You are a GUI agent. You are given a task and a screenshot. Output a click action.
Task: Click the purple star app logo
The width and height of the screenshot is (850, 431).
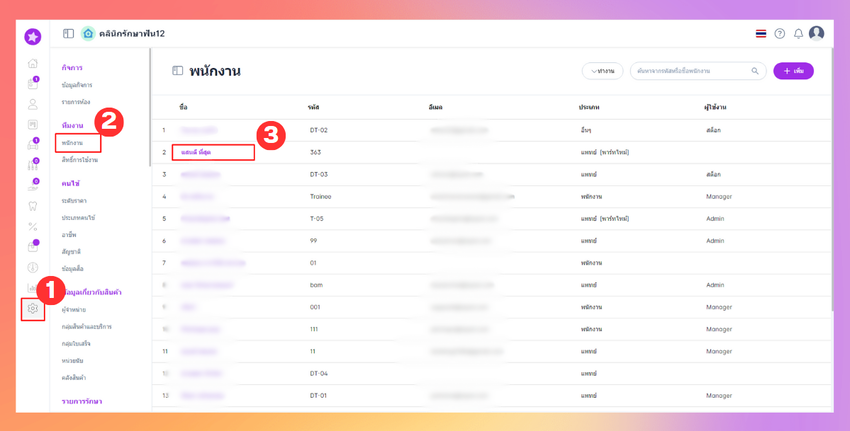pyautogui.click(x=33, y=36)
